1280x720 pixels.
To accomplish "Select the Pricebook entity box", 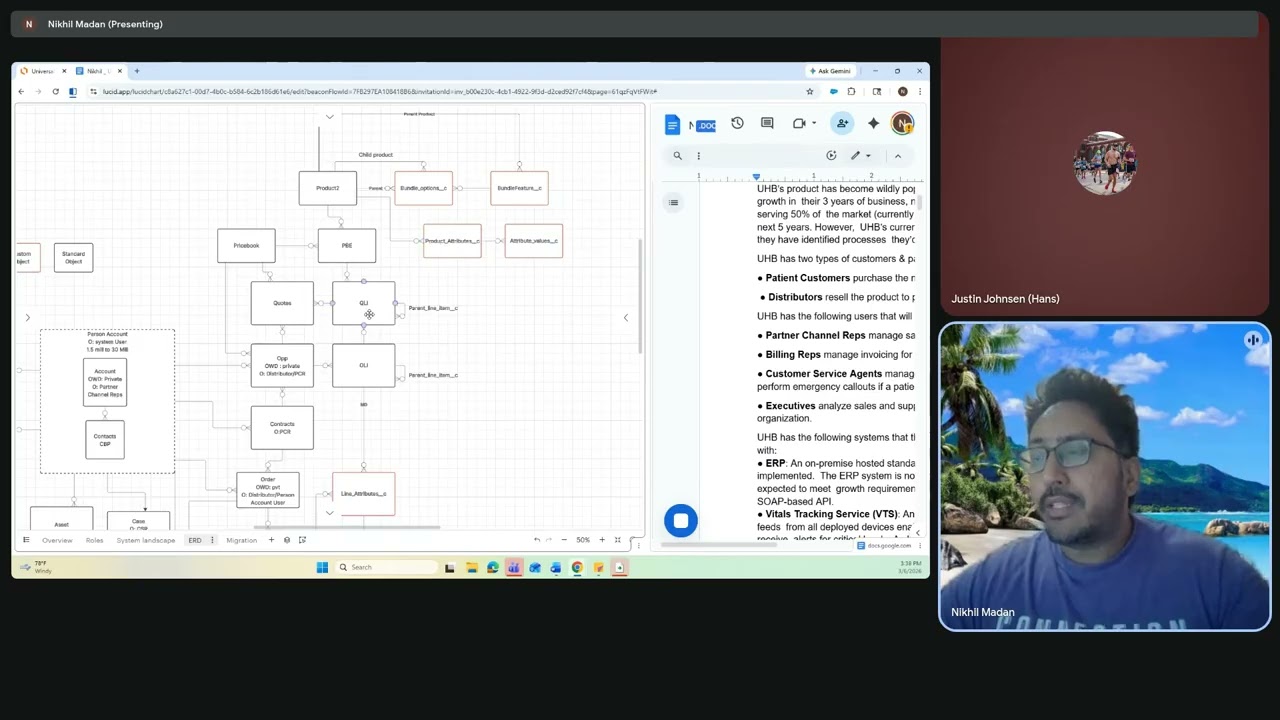I will click(246, 246).
